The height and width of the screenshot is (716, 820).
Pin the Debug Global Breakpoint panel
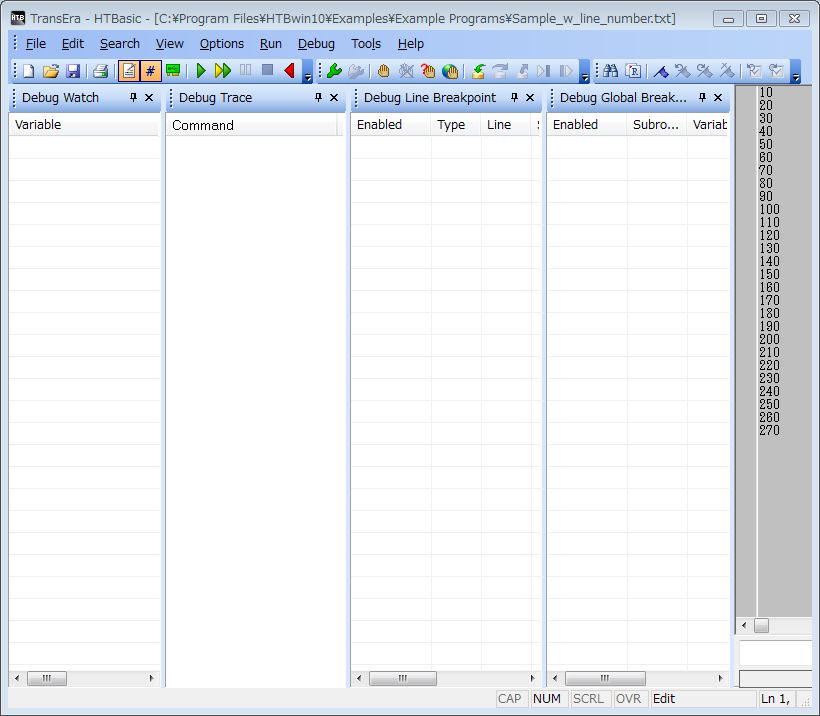point(702,97)
